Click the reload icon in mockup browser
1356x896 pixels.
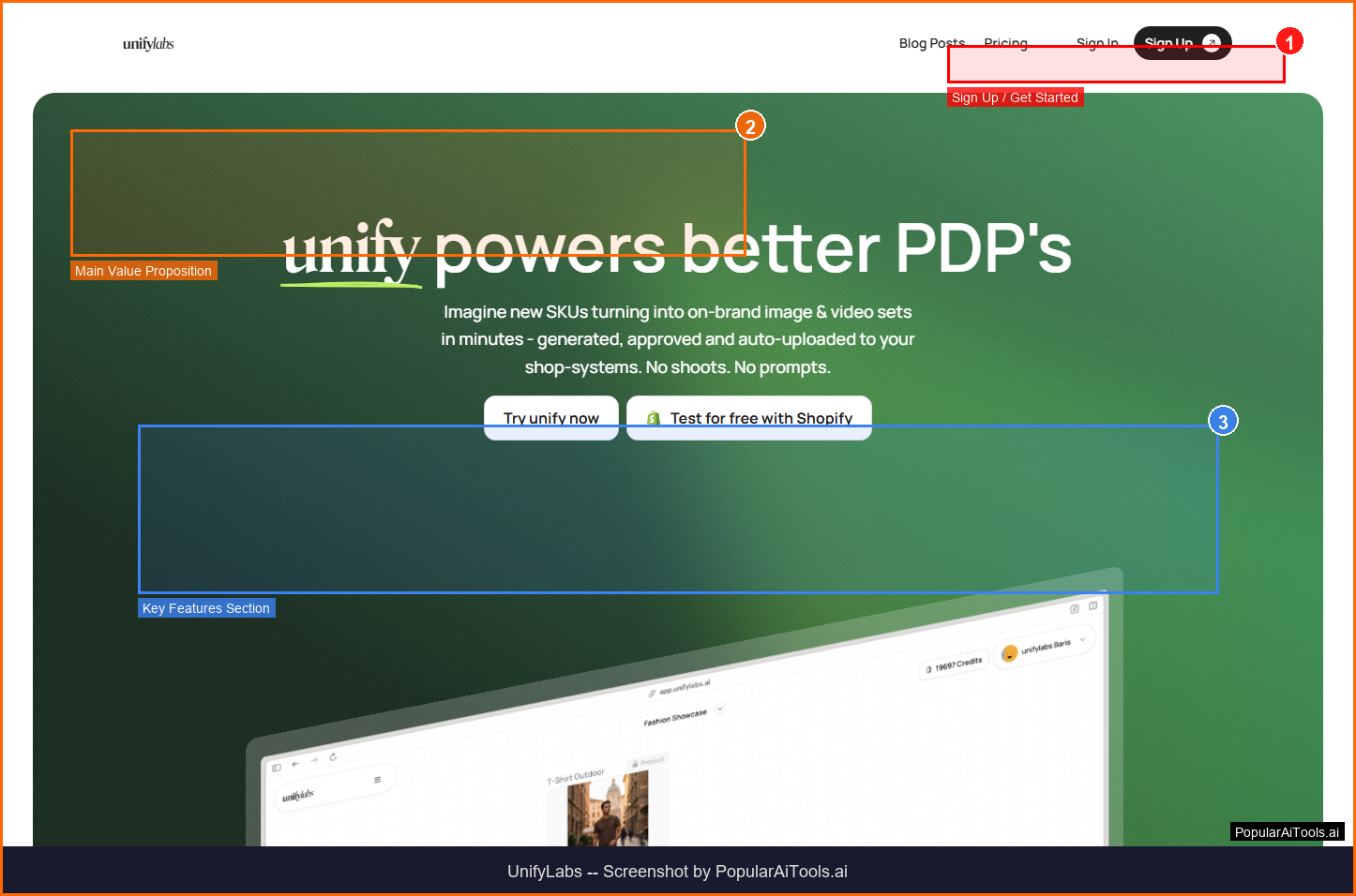[x=333, y=757]
